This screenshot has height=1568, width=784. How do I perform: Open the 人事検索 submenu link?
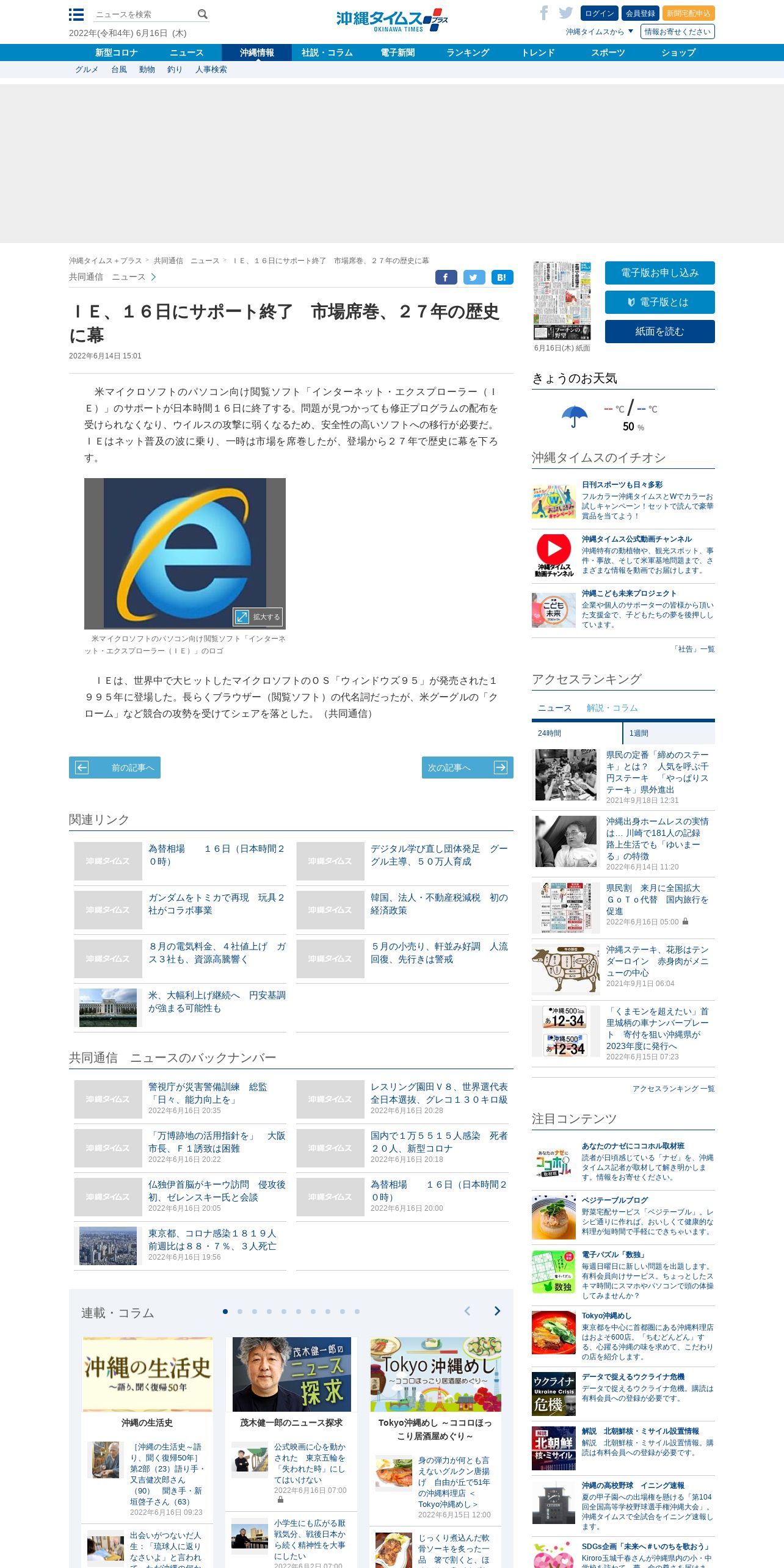(x=211, y=70)
